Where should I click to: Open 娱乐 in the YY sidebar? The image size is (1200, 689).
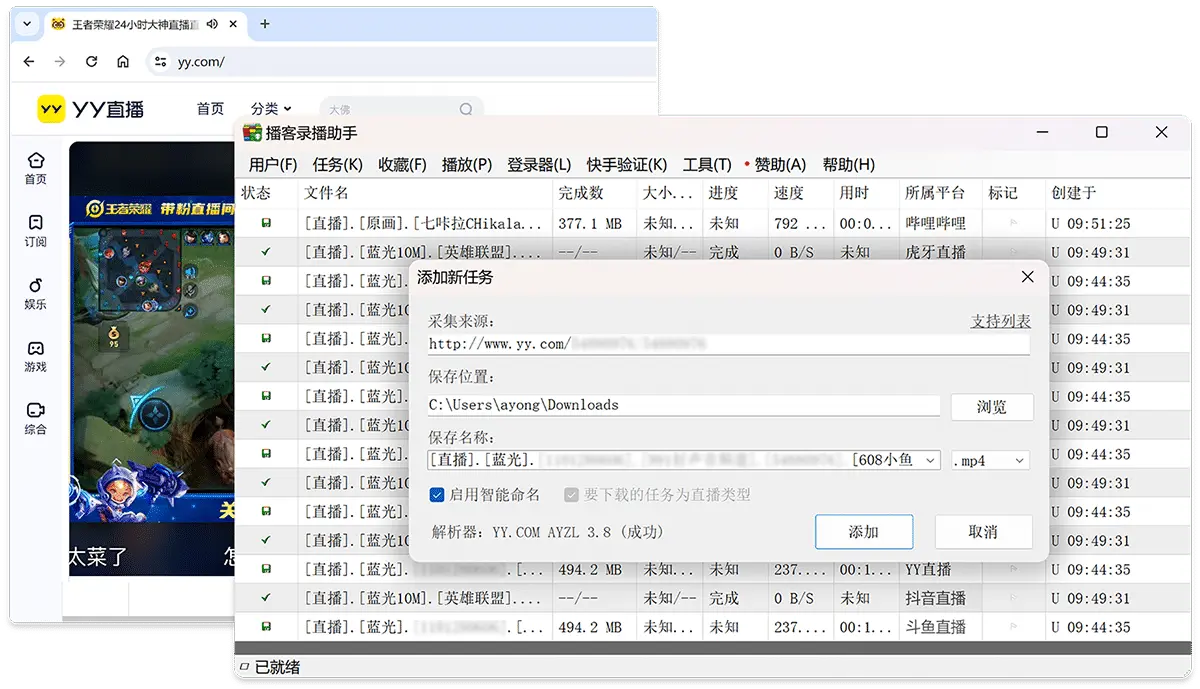click(36, 294)
